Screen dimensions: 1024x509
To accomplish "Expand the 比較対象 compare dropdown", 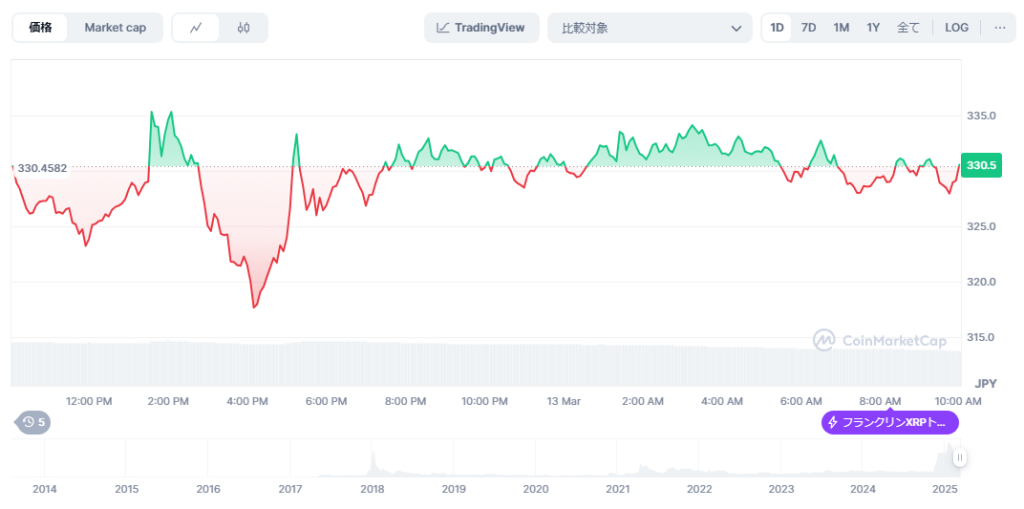I will coord(649,28).
